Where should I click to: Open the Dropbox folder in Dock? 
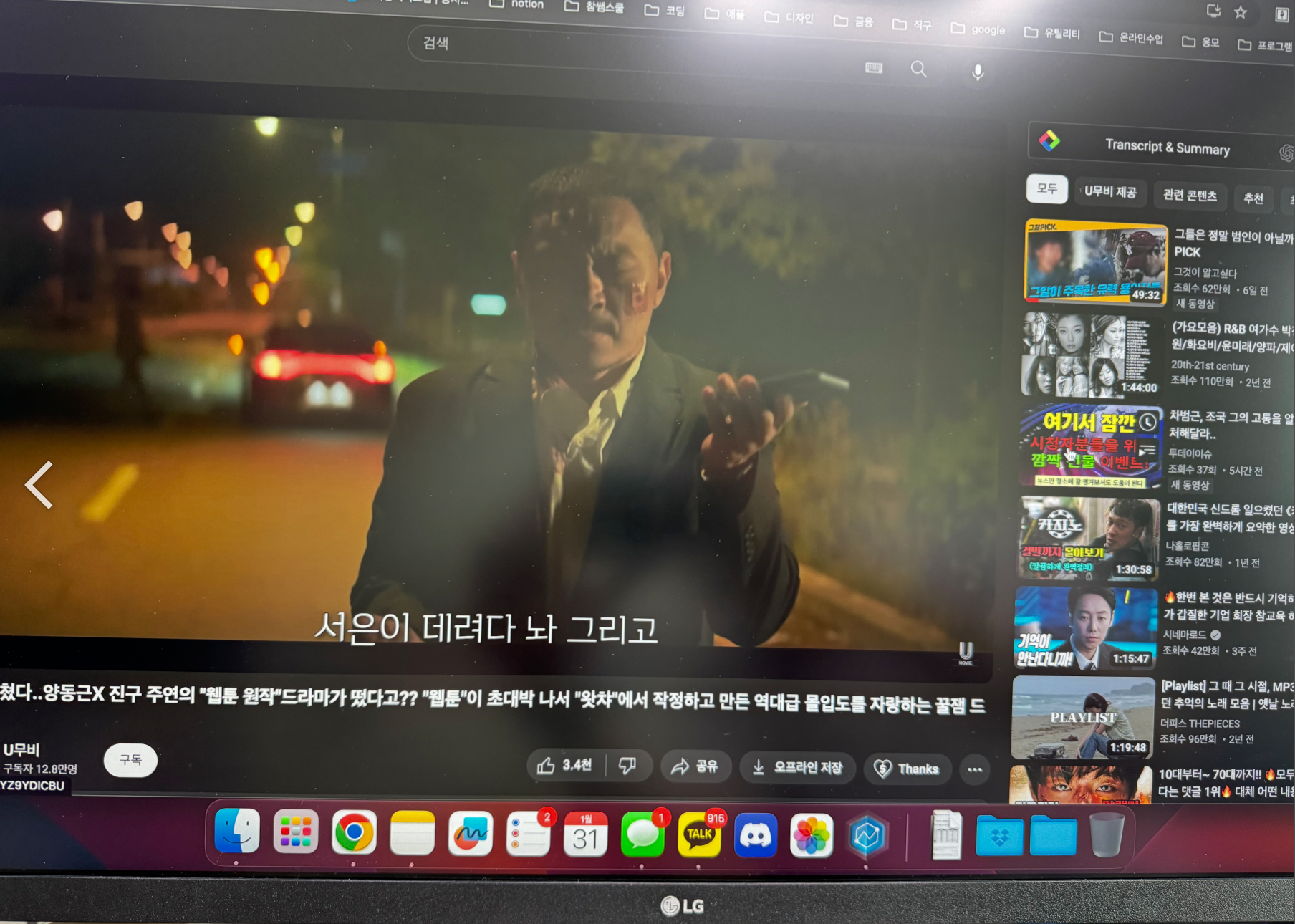pos(1000,835)
